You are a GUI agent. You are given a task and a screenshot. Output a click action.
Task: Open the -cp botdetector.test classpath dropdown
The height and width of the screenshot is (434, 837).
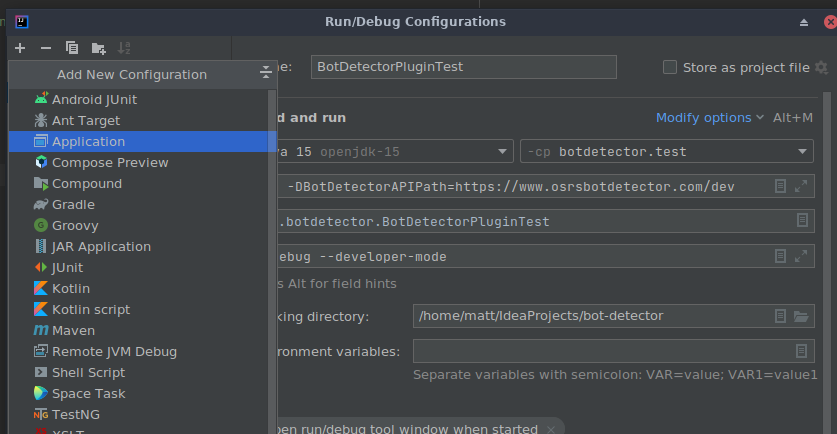[x=667, y=152]
